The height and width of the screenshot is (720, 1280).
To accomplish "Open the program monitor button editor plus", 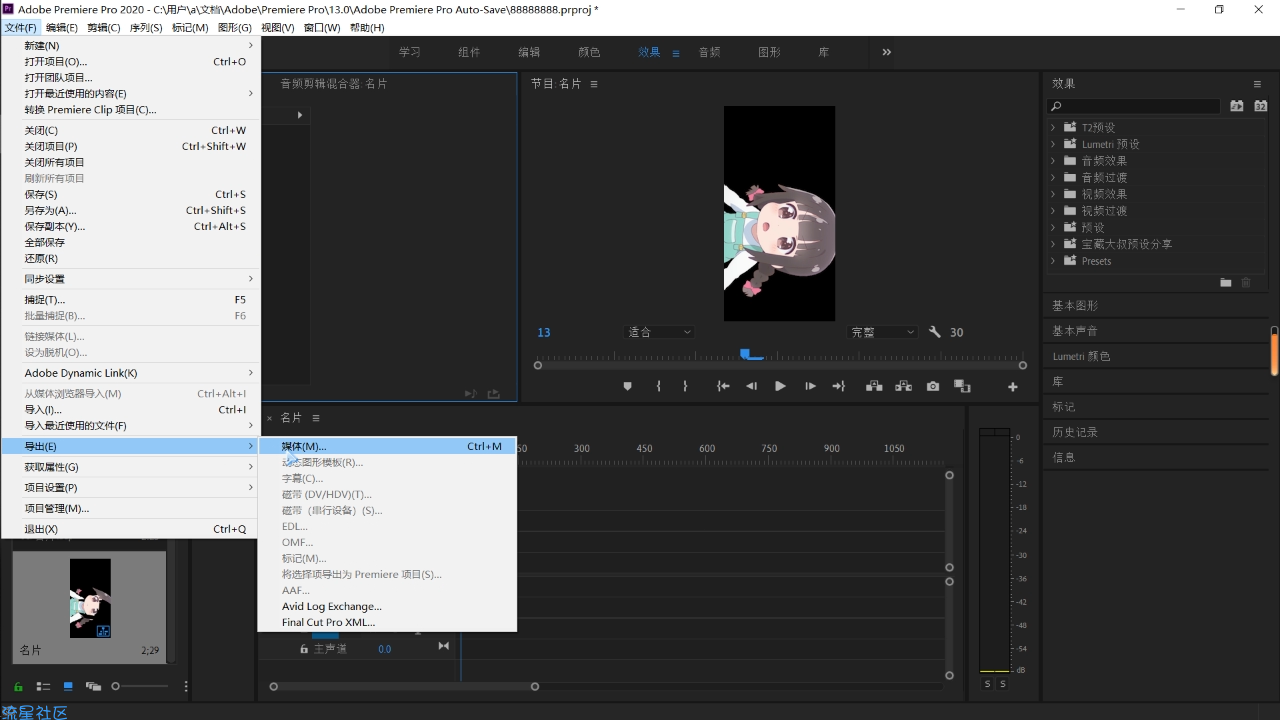I will pyautogui.click(x=1012, y=387).
